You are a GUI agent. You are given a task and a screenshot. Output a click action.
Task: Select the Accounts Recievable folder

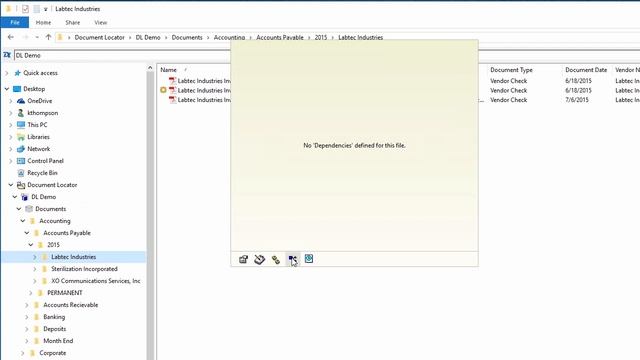click(x=71, y=305)
